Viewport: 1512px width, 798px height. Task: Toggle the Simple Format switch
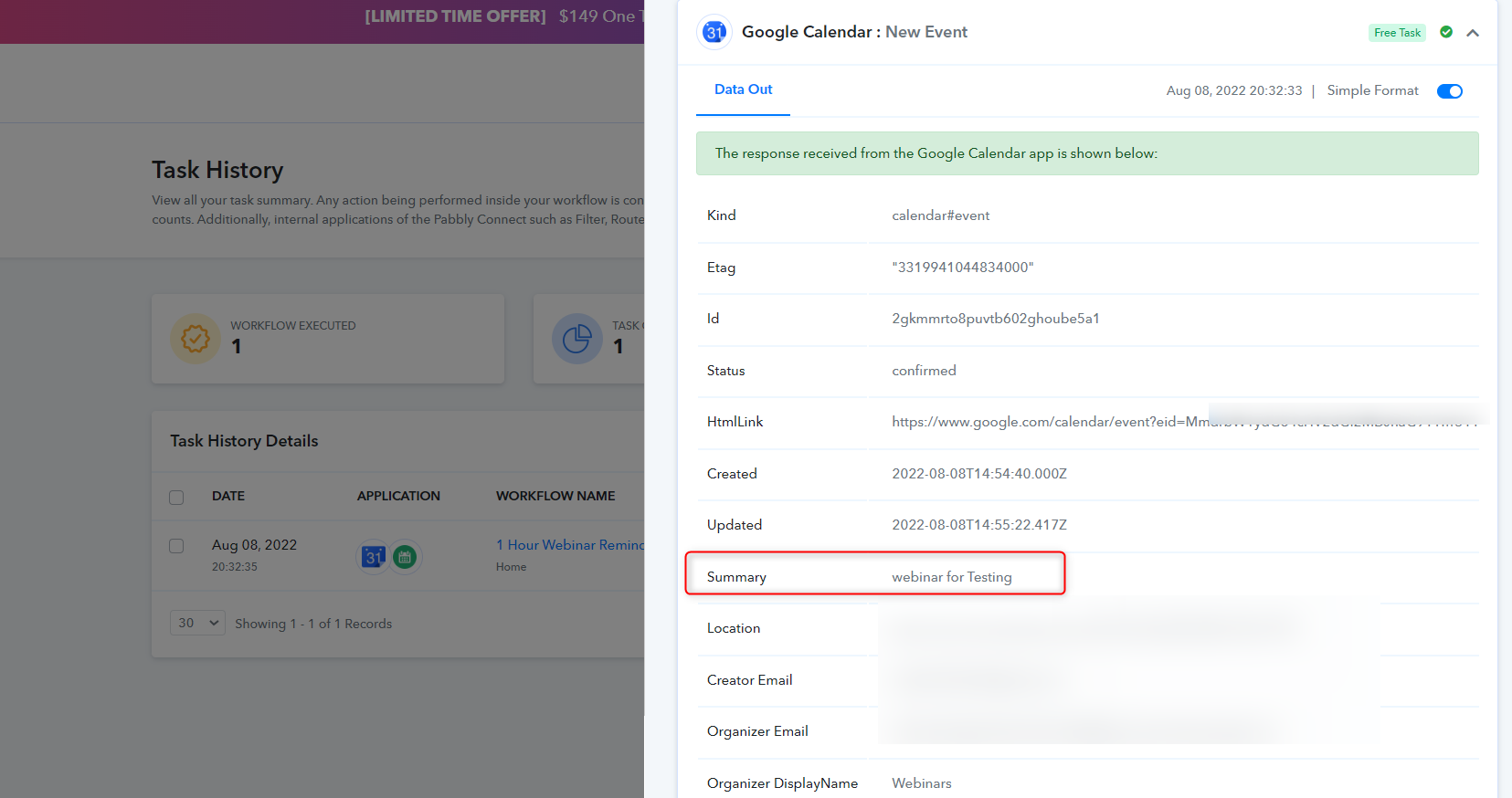point(1449,91)
